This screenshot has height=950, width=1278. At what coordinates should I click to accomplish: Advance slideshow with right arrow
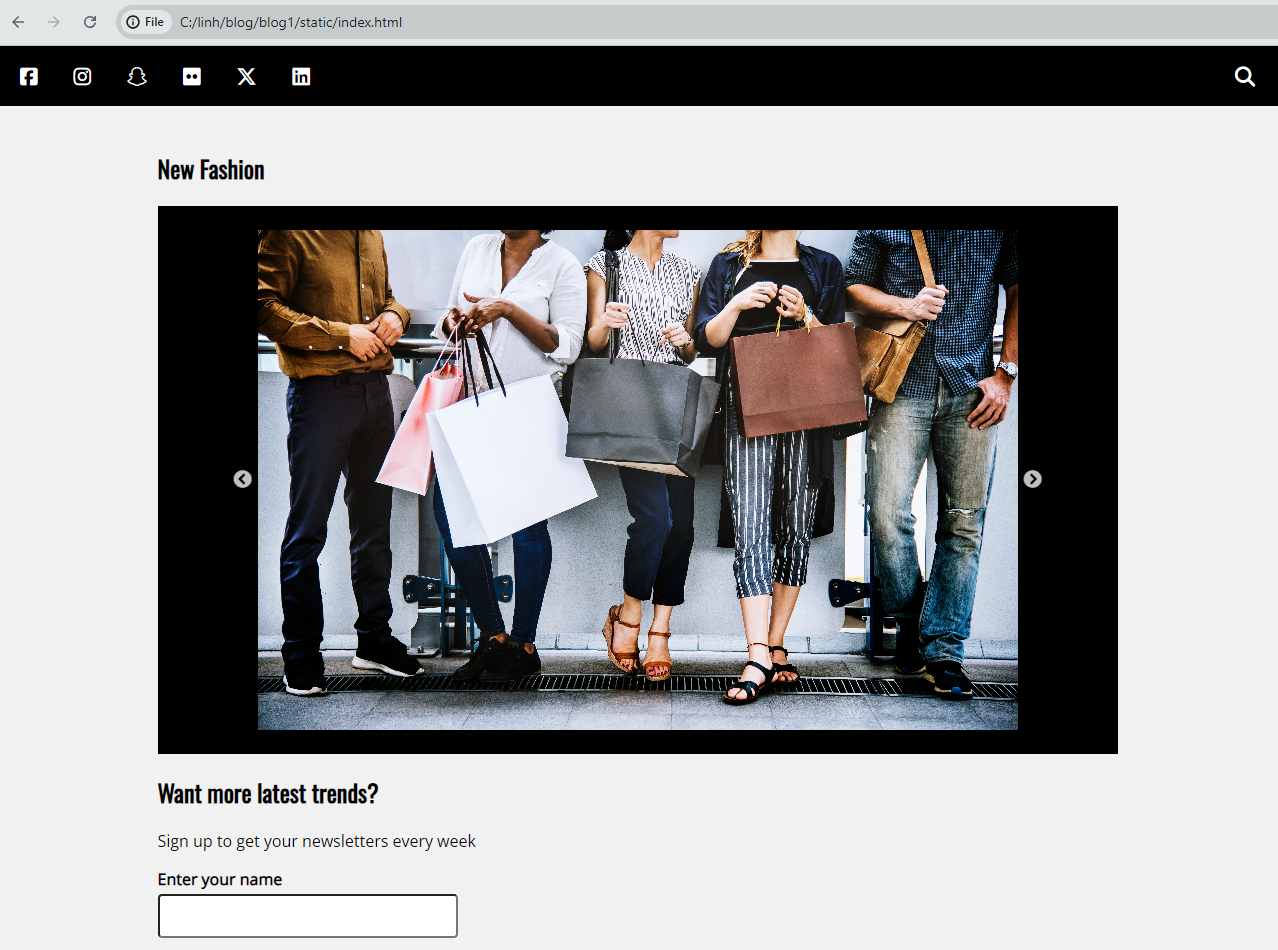[1033, 479]
